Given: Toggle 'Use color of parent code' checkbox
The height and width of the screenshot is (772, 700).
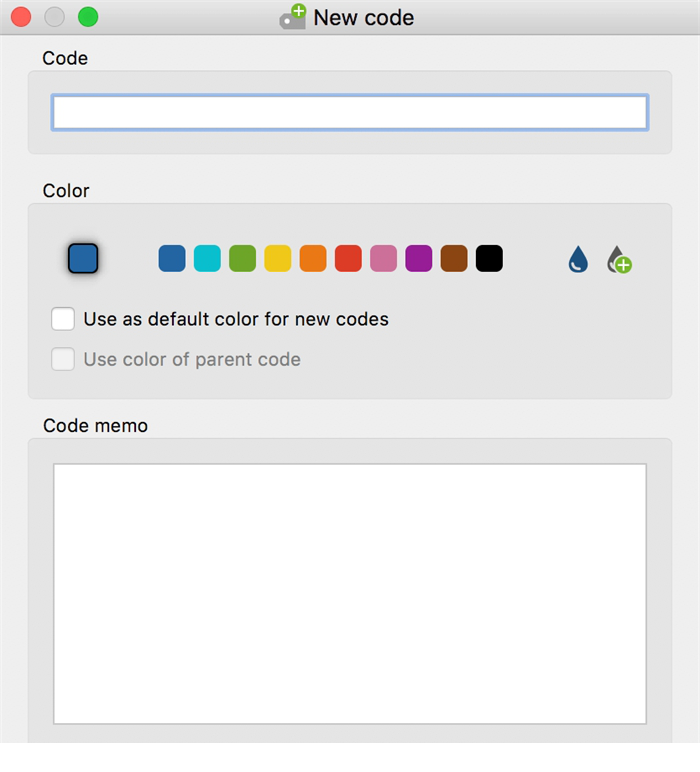Looking at the screenshot, I should click(x=63, y=359).
